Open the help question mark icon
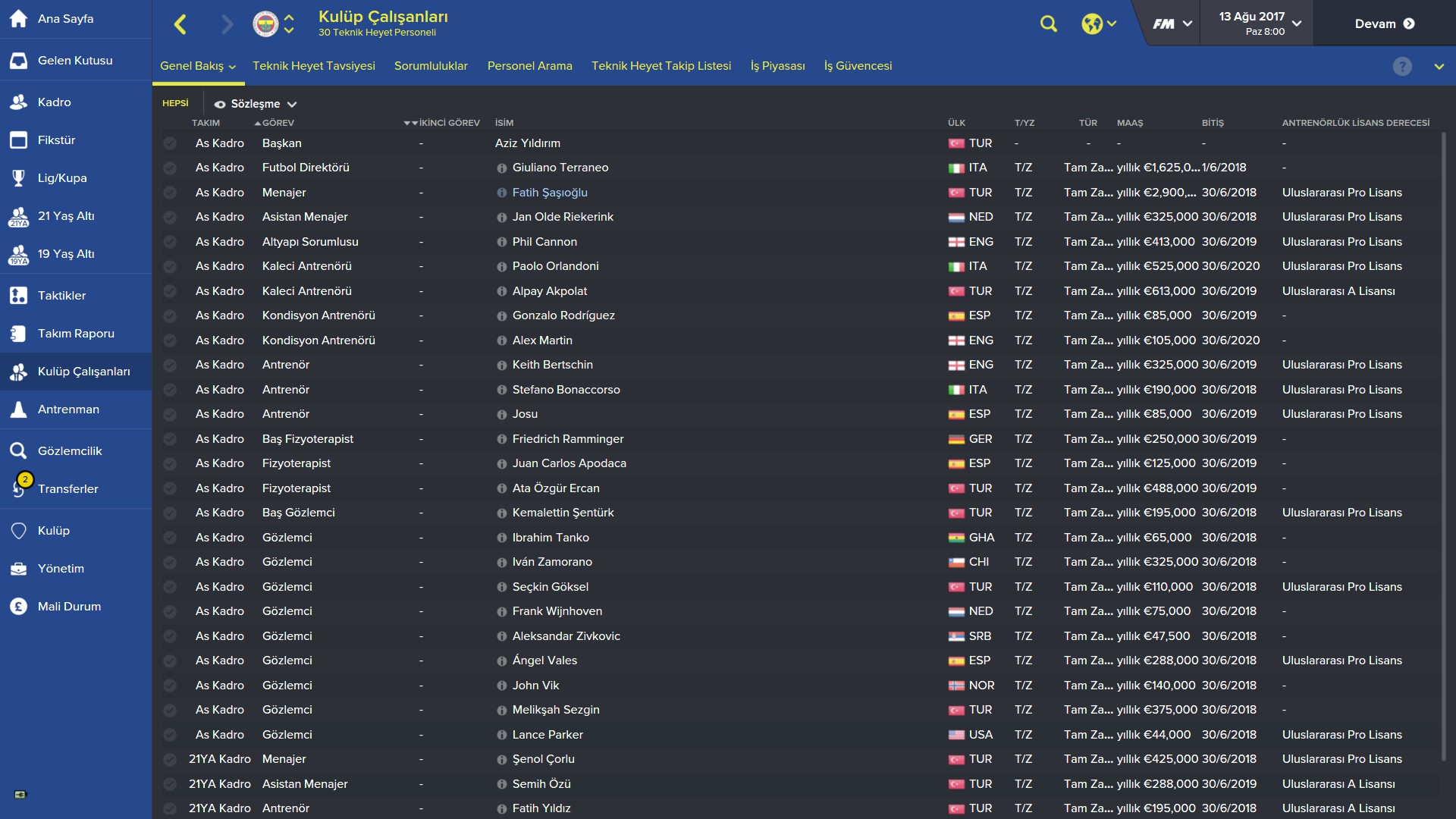1456x819 pixels. click(1402, 67)
